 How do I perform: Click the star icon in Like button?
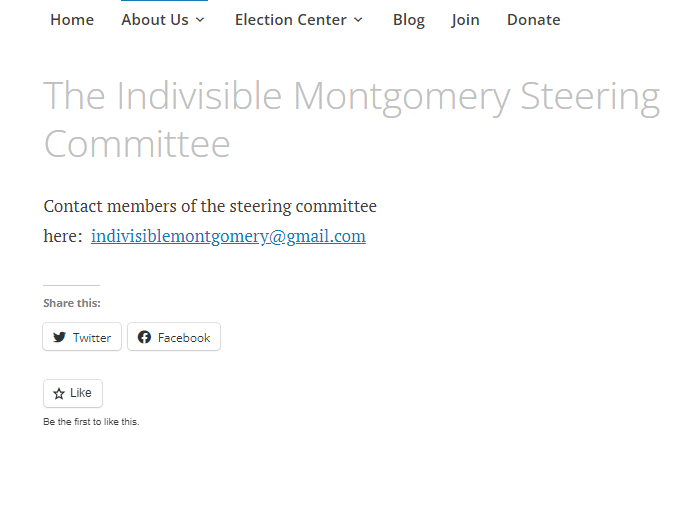click(x=59, y=394)
